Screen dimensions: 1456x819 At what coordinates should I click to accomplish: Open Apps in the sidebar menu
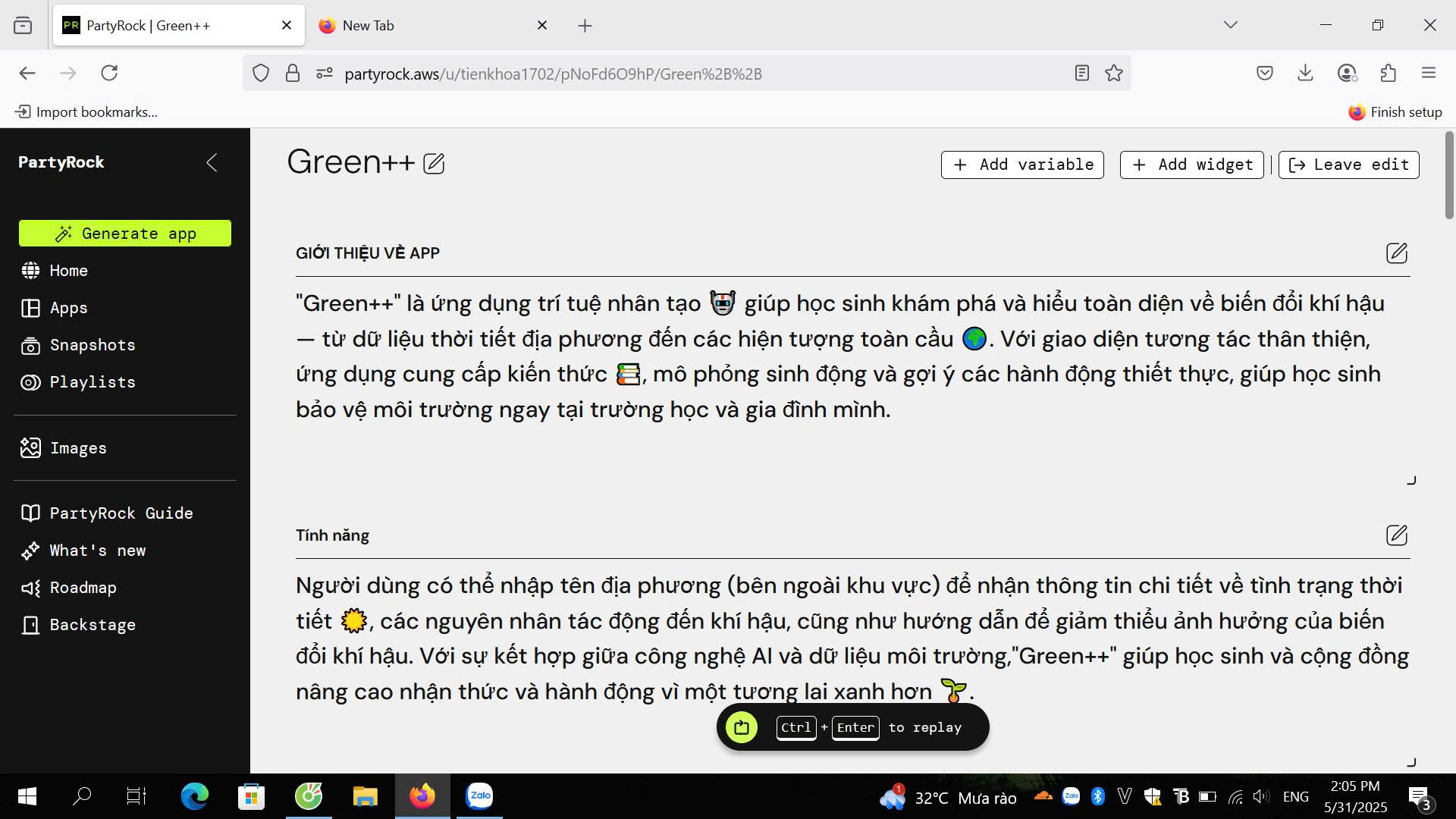click(67, 308)
